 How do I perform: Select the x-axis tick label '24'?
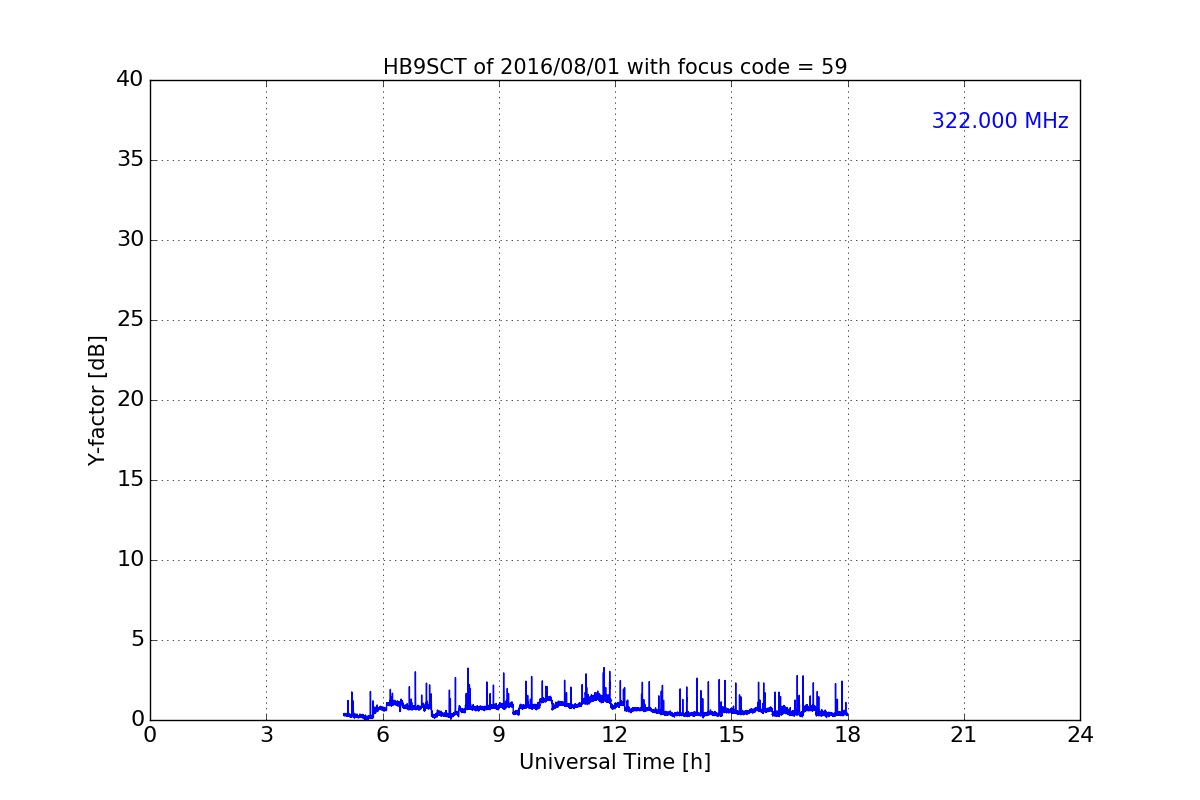1080,735
